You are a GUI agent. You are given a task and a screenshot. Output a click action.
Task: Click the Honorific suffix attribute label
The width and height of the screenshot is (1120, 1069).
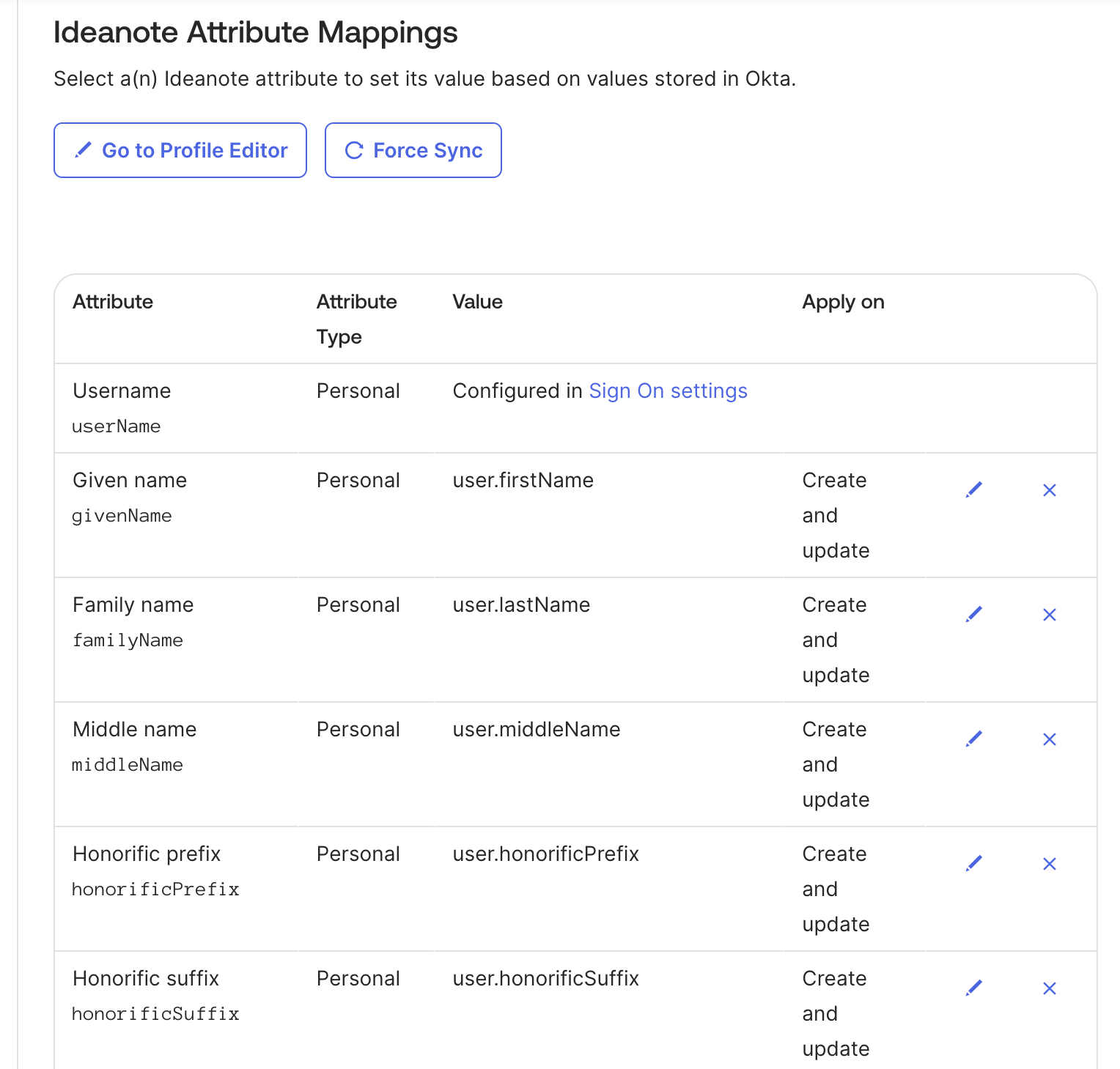coord(146,979)
